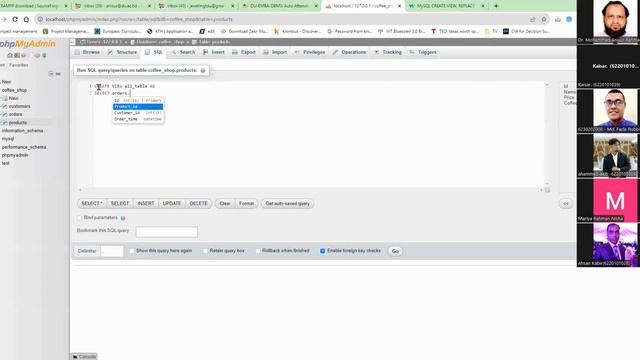Open a new browser tab with plus

[496, 6]
